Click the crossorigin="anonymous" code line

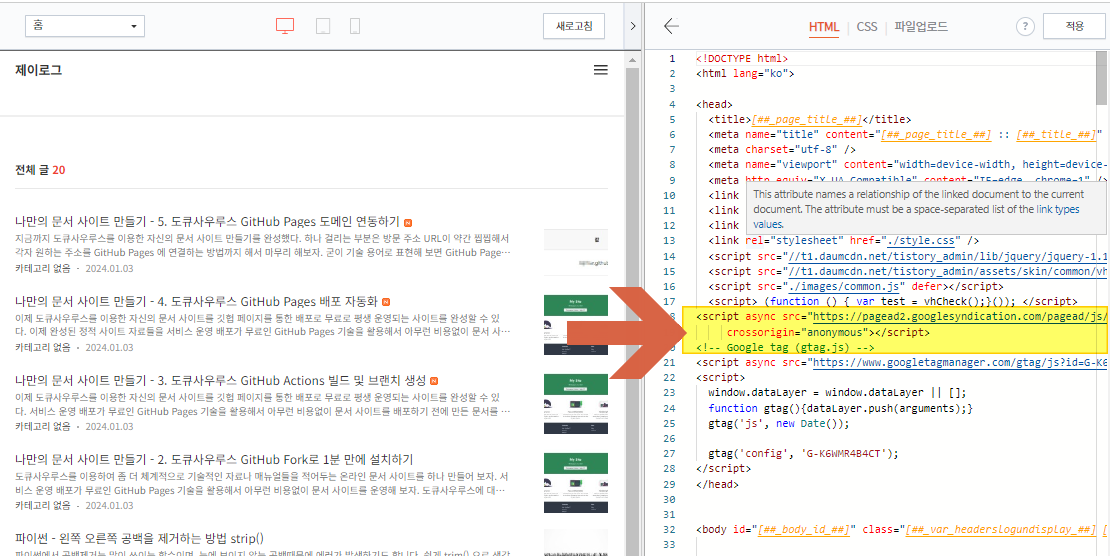[828, 332]
